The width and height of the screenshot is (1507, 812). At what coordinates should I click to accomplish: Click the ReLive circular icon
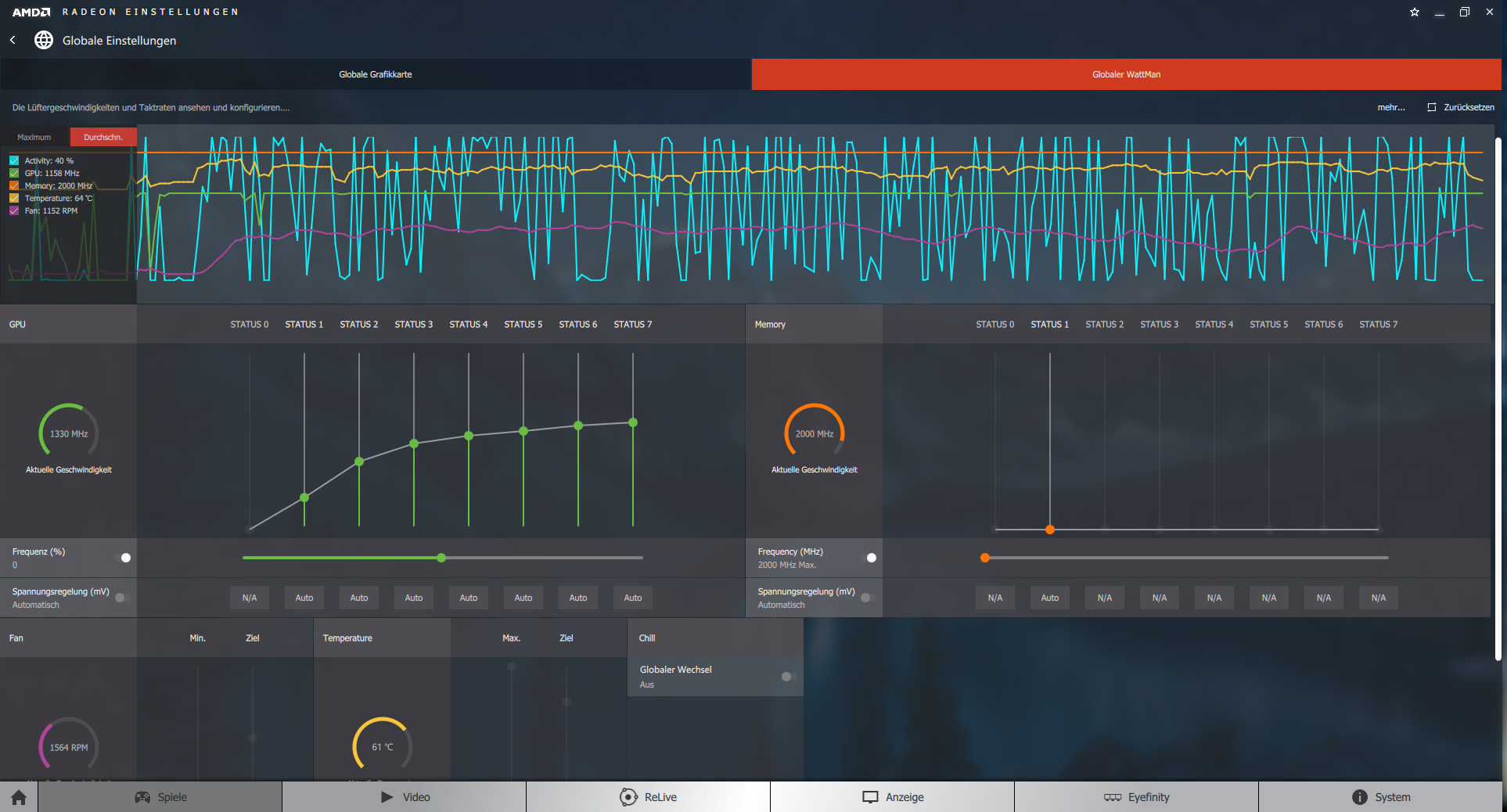pos(628,797)
